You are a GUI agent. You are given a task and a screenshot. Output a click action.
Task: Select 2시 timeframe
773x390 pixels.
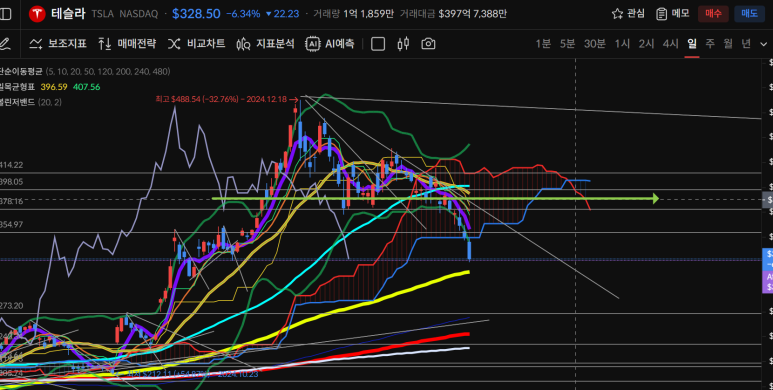pos(646,44)
